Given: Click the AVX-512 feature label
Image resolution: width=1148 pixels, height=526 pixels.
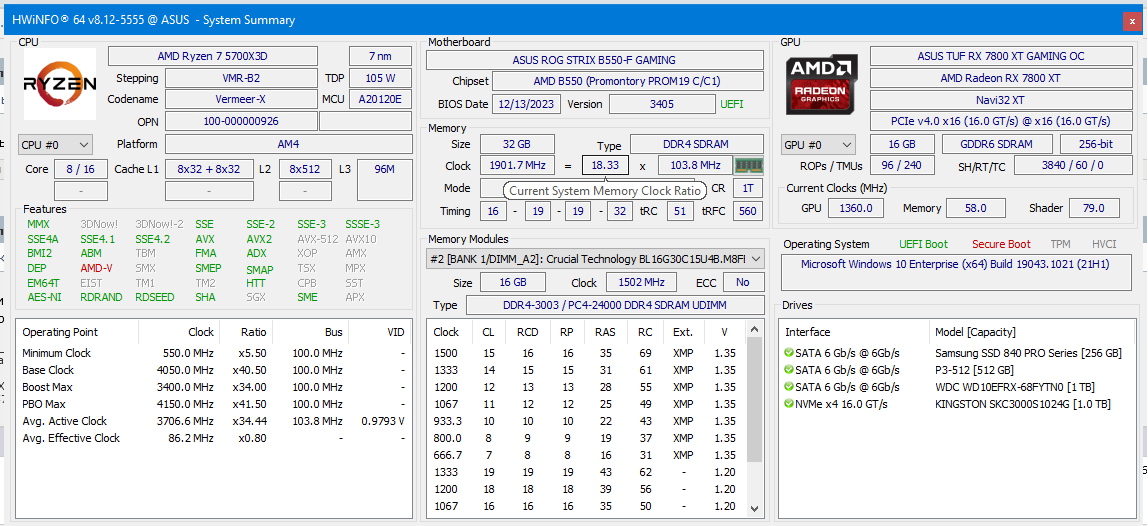Looking at the screenshot, I should [x=318, y=239].
